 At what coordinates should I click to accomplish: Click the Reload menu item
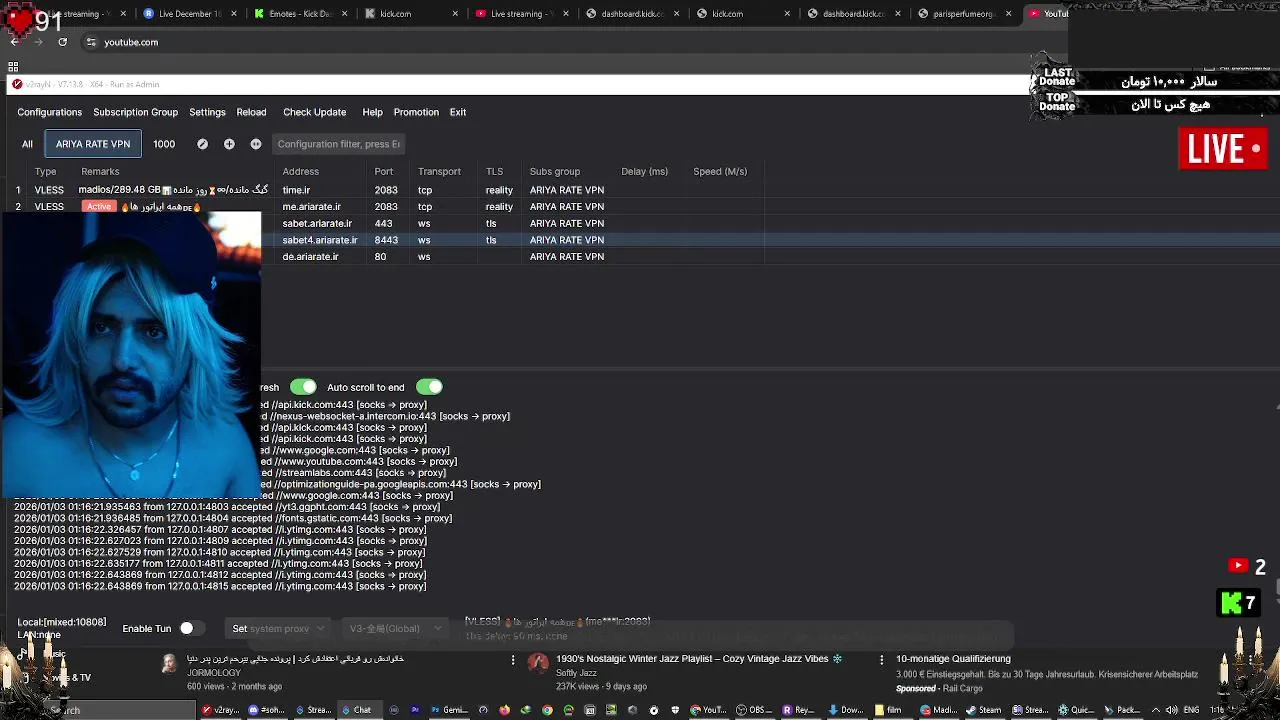(251, 112)
